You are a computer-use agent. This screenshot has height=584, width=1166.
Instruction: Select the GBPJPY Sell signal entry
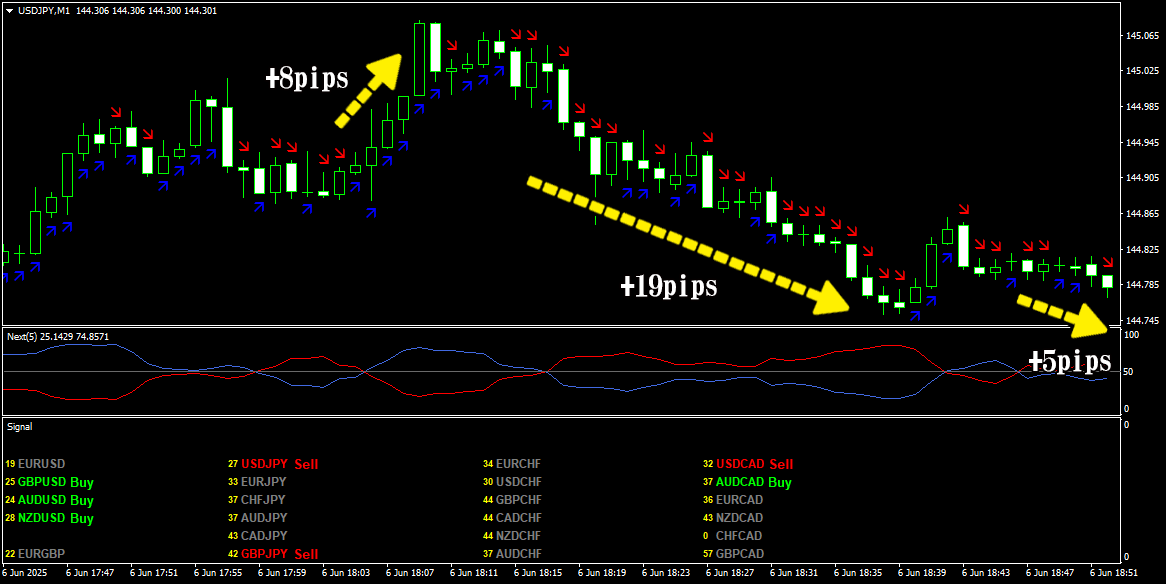pos(273,553)
